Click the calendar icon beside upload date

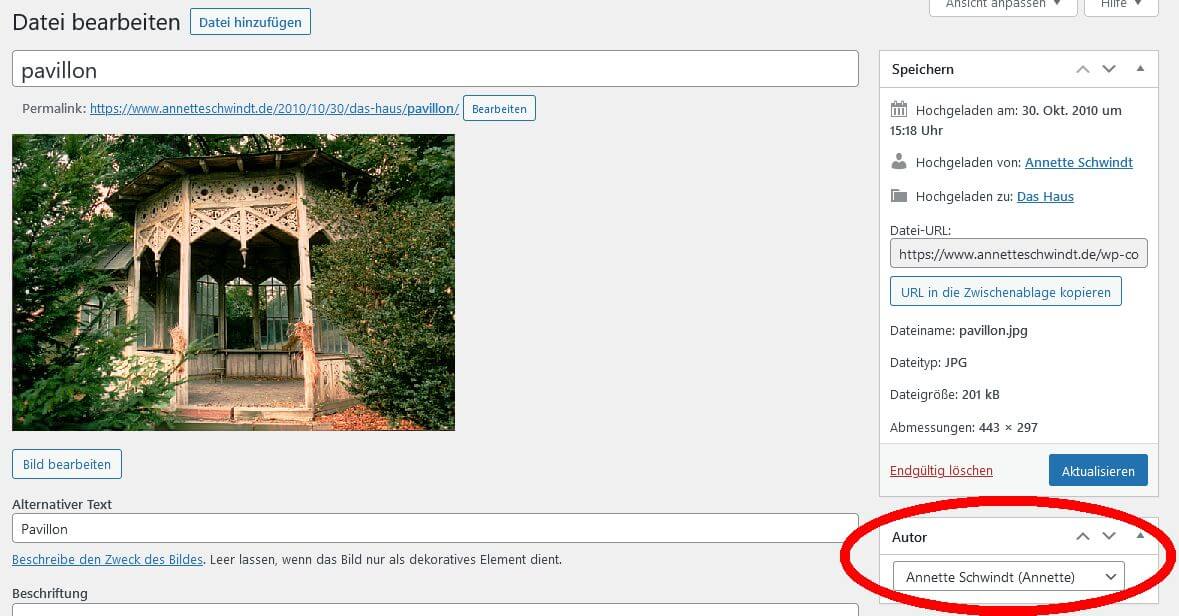pyautogui.click(x=899, y=109)
